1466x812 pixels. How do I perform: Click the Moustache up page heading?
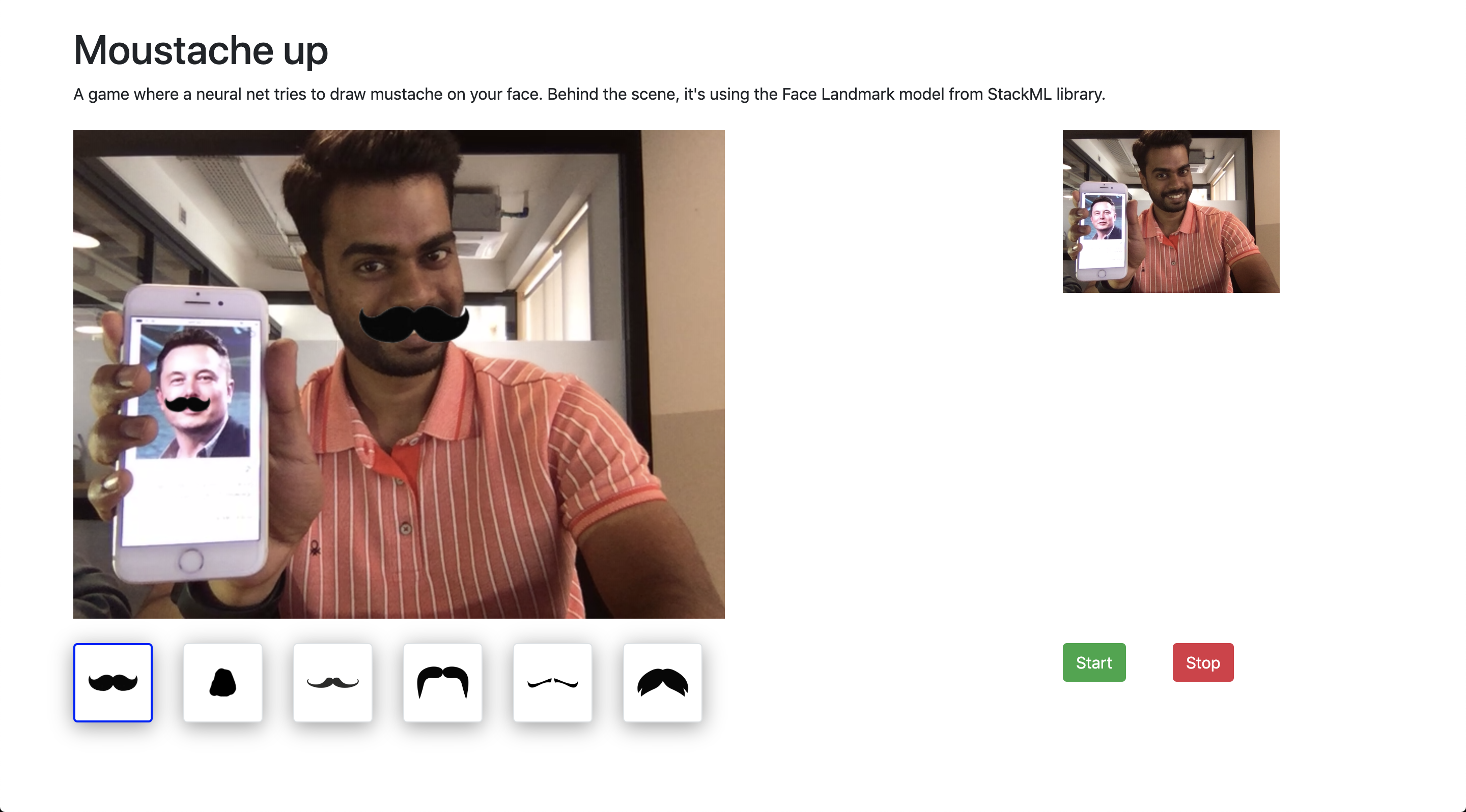201,50
